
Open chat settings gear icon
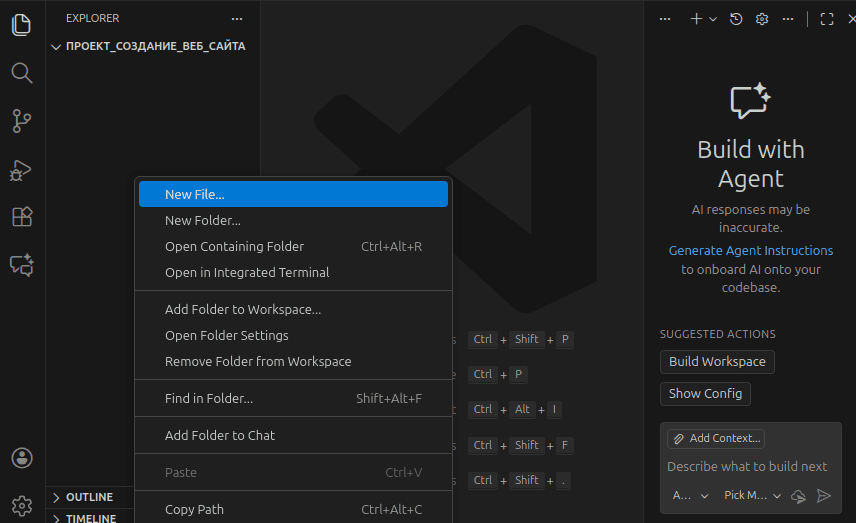tap(762, 19)
